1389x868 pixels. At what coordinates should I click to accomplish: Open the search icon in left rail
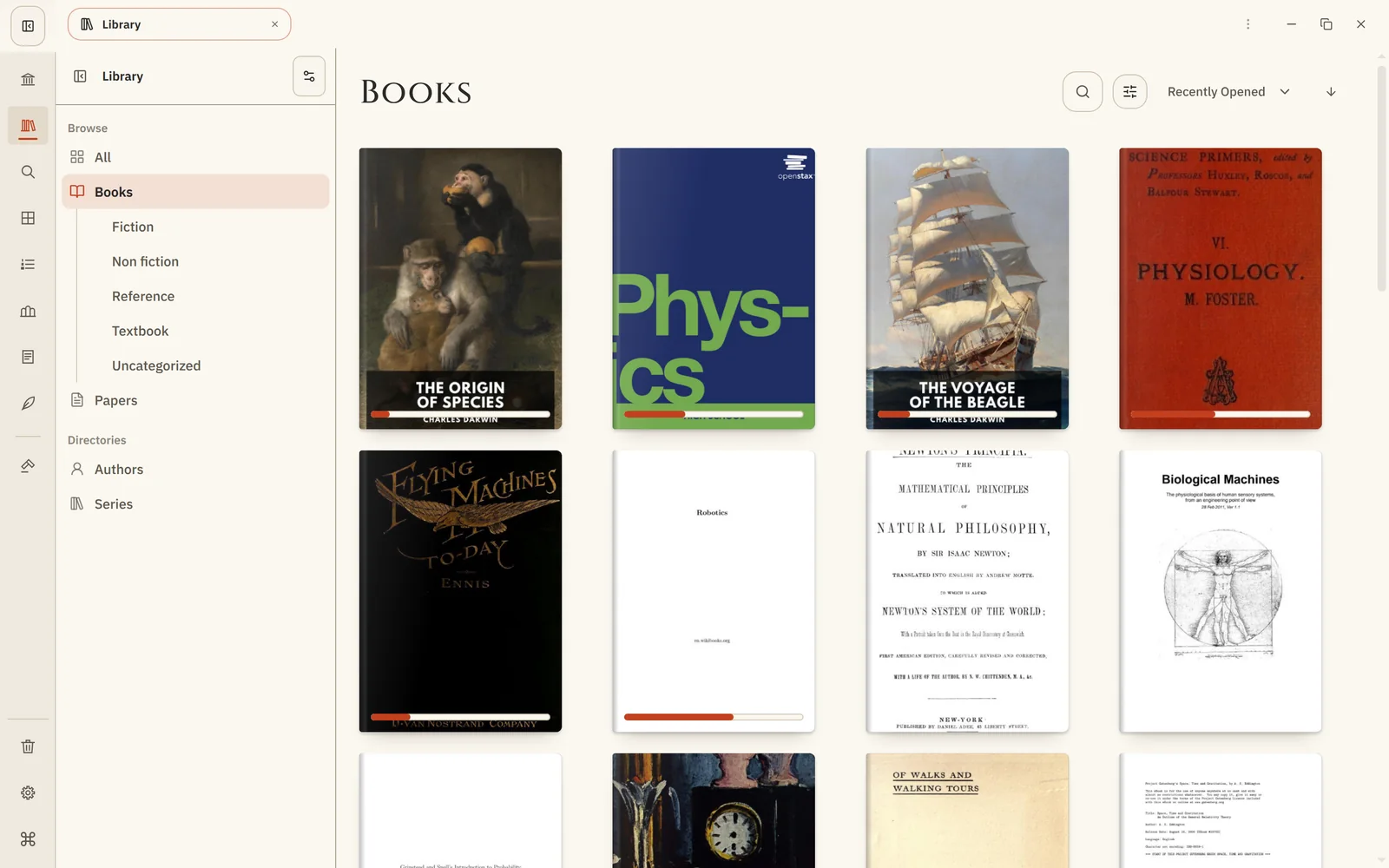28,172
